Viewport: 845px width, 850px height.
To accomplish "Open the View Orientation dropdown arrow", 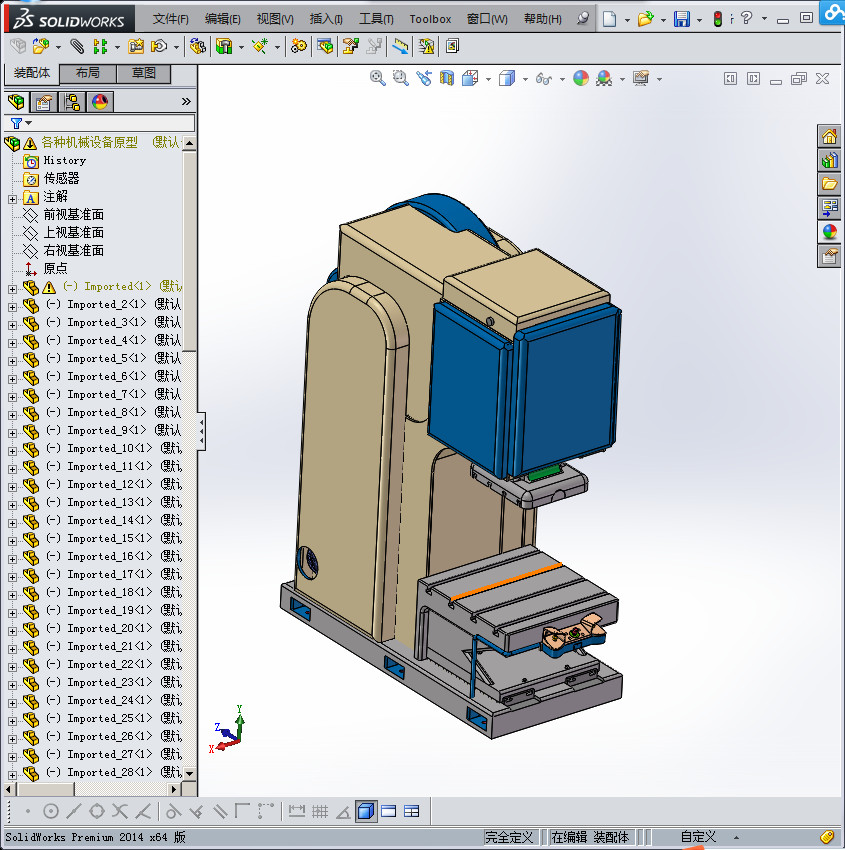I will (x=488, y=79).
